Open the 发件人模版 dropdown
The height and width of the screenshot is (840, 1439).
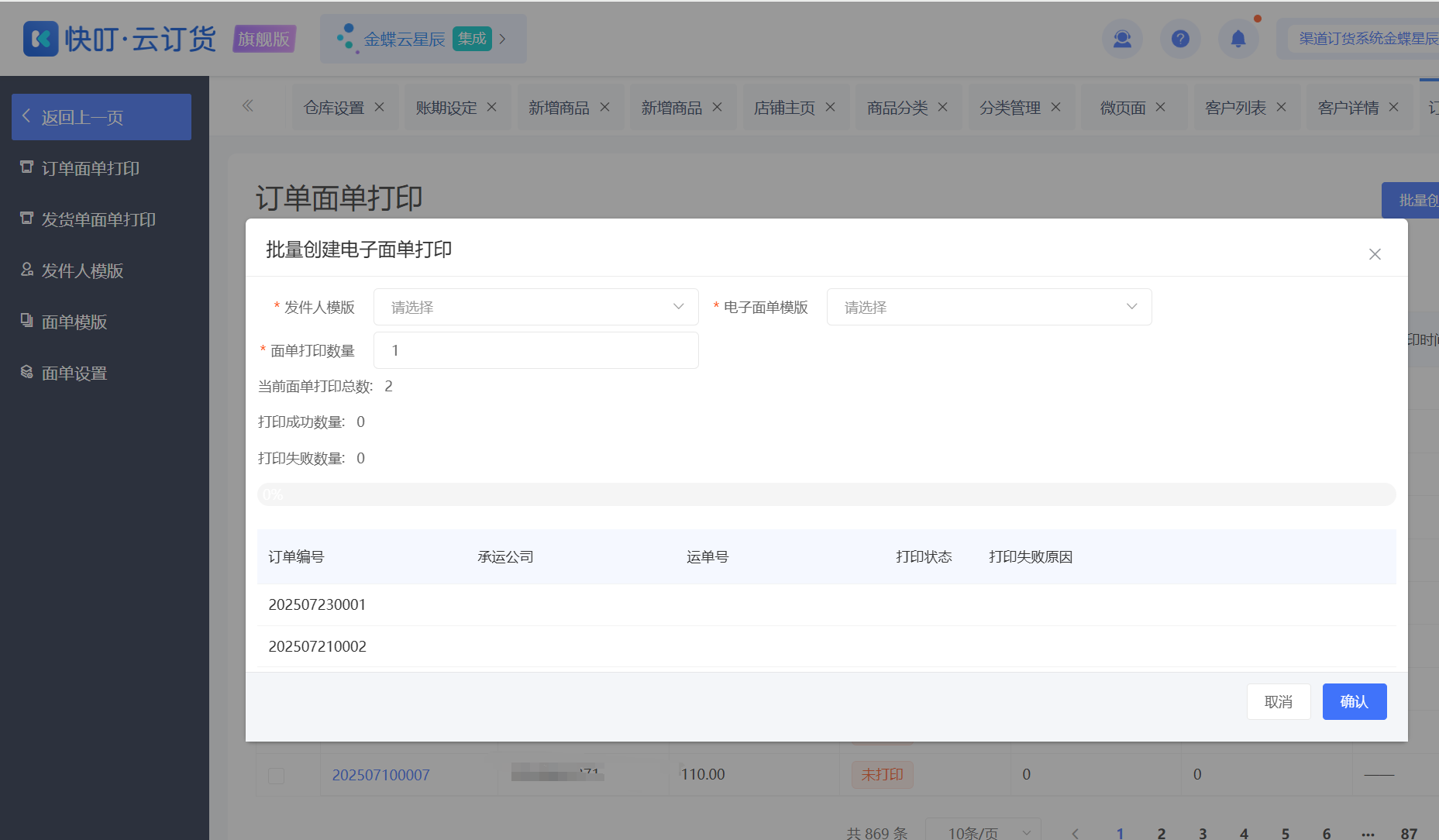point(536,307)
